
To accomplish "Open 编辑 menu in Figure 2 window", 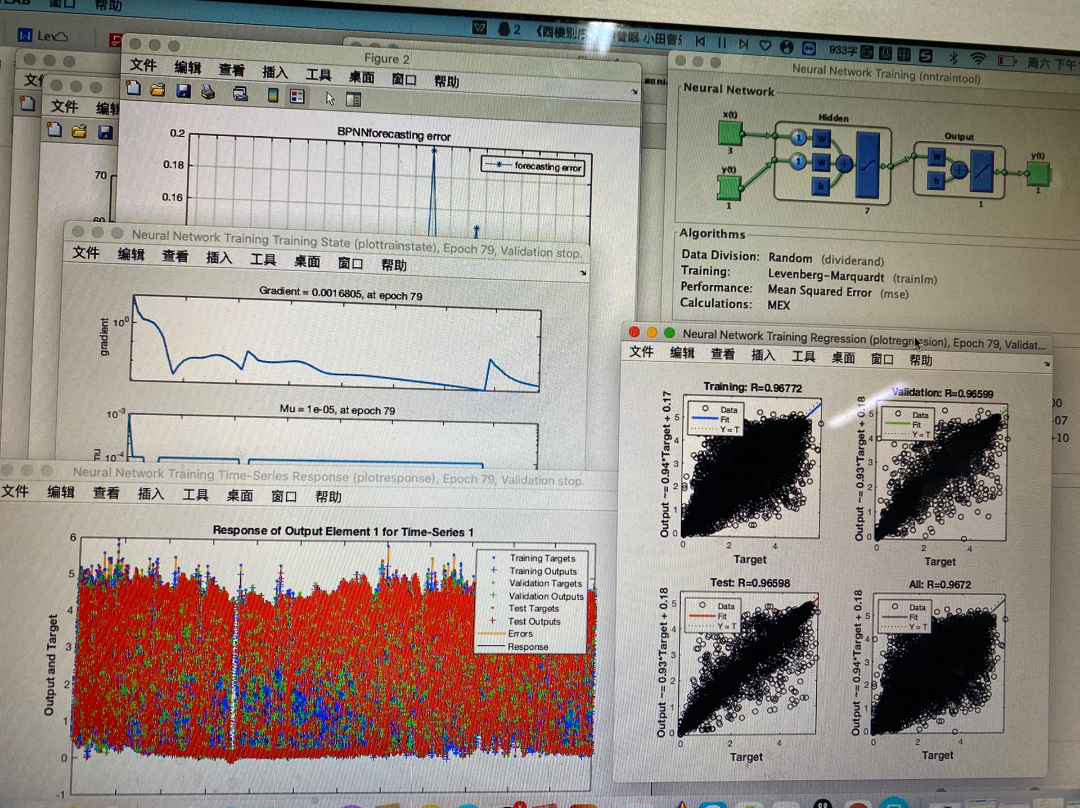I will point(187,68).
